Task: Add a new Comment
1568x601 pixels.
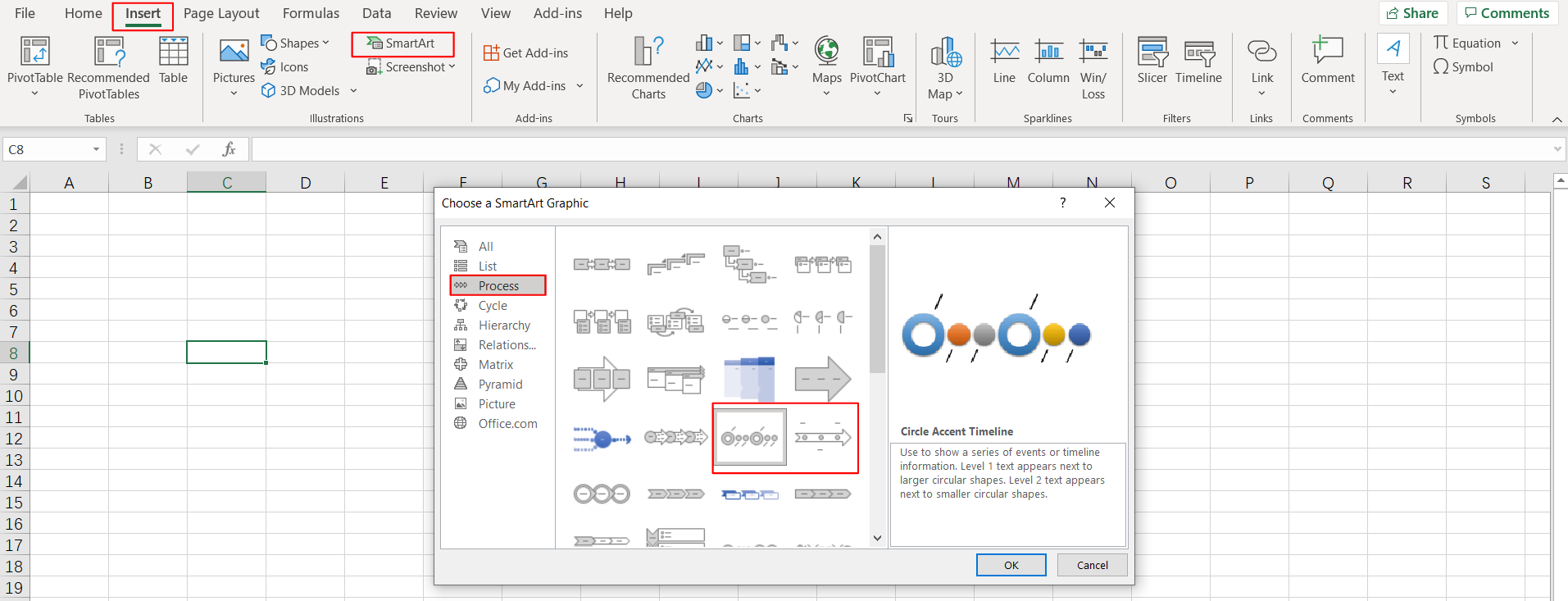Action: (x=1328, y=61)
